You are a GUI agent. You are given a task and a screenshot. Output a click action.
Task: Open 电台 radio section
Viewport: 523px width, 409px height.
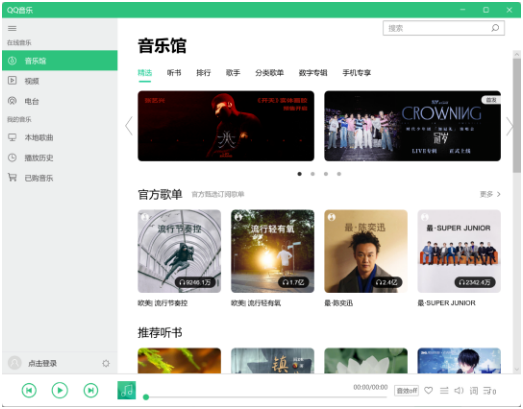(x=60, y=101)
